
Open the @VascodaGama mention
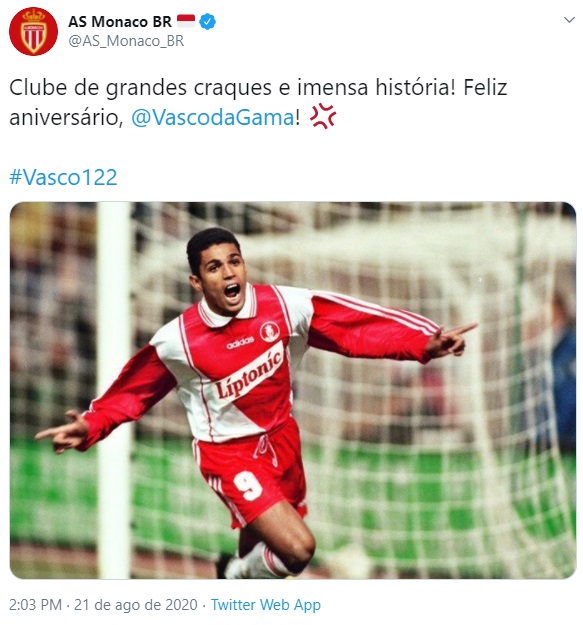tap(213, 118)
